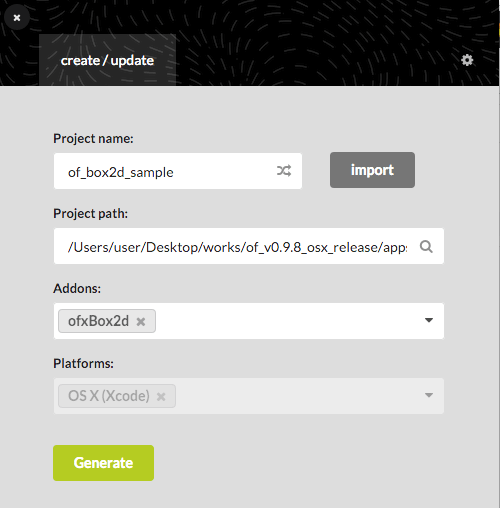Expand the Platforms dropdown arrow
Screen dimensions: 500x508
point(429,395)
